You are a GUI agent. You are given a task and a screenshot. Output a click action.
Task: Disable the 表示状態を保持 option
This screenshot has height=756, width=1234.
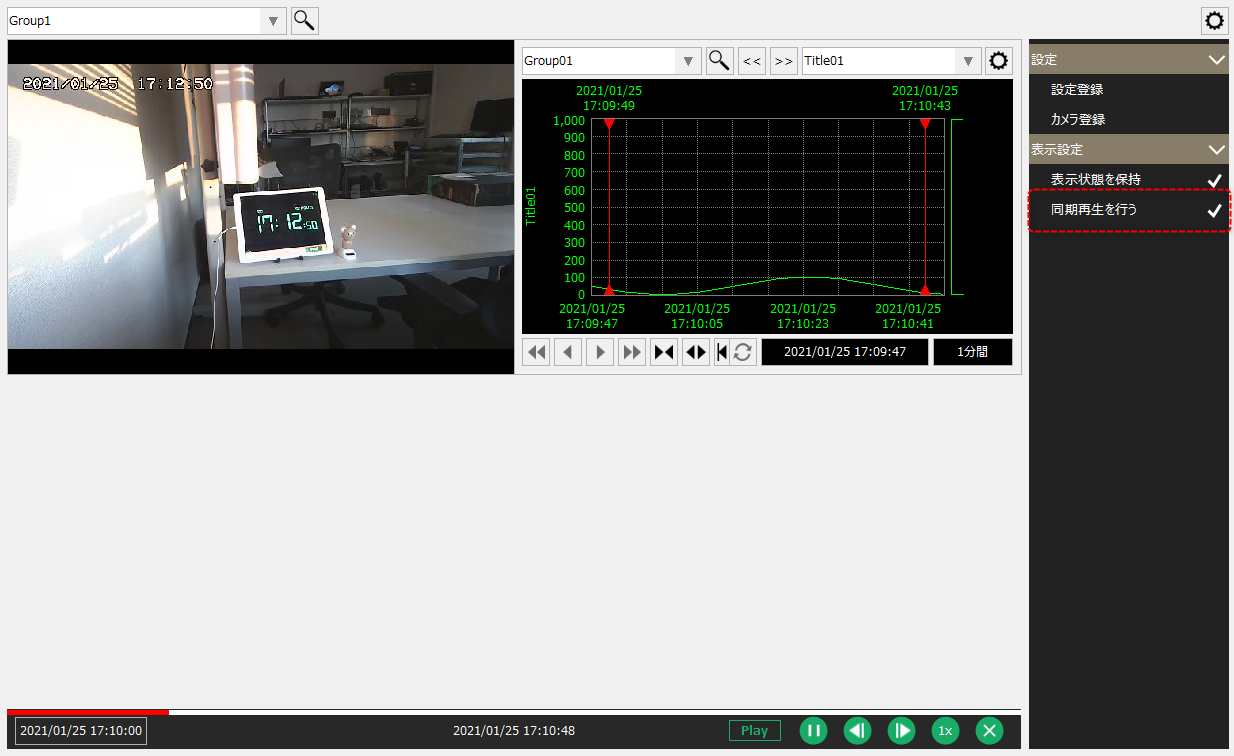(1128, 180)
